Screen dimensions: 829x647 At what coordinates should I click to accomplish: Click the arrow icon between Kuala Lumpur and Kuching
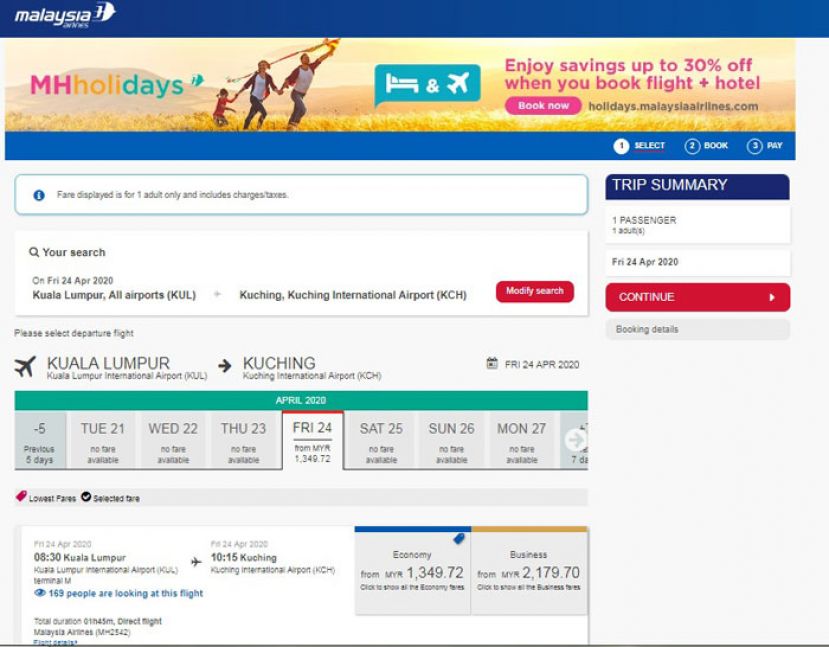click(225, 365)
